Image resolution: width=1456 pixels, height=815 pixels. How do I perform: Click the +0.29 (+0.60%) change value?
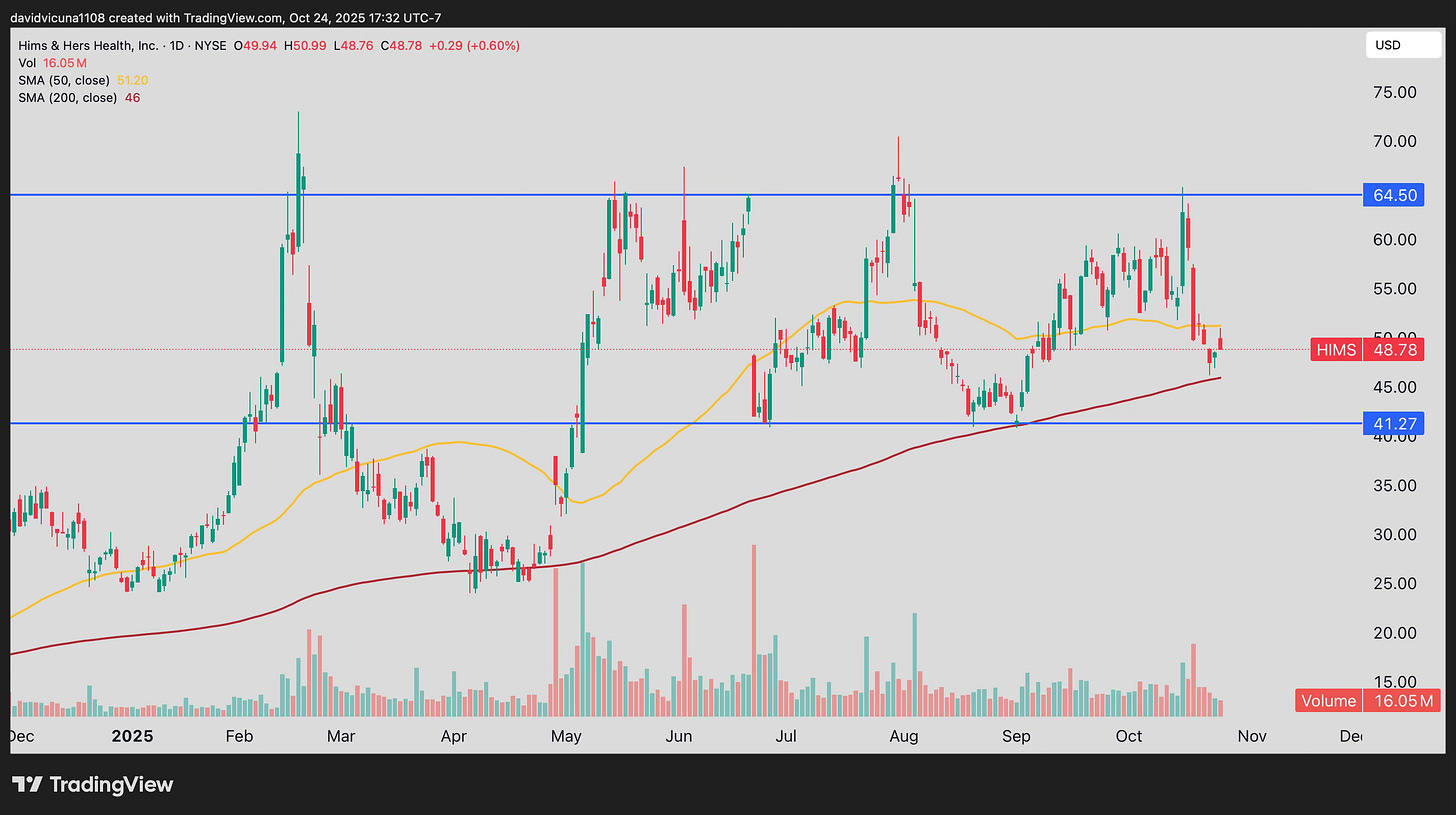coord(474,46)
